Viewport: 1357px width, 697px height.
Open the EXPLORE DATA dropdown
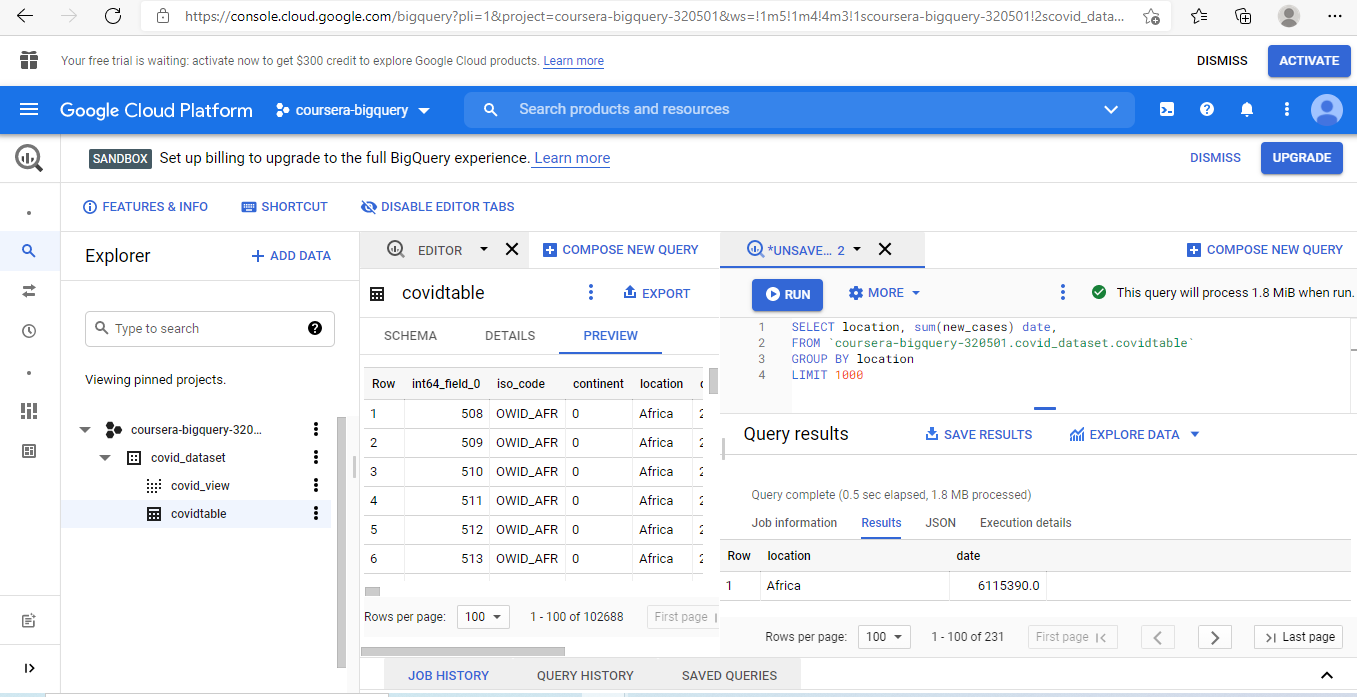[1134, 434]
